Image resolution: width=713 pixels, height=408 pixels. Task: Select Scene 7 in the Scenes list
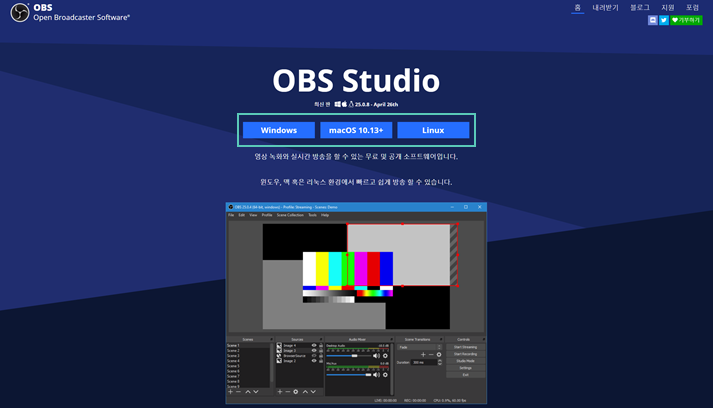pyautogui.click(x=248, y=376)
